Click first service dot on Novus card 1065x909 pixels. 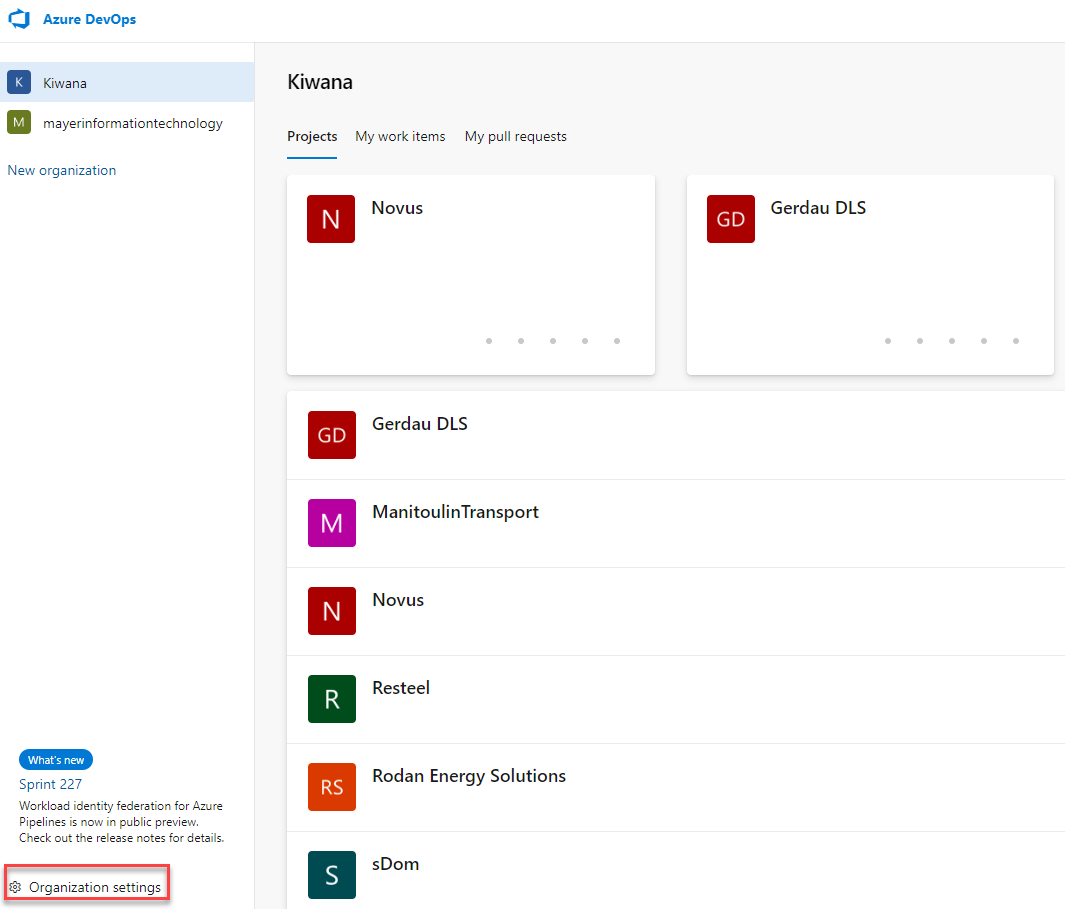489,341
